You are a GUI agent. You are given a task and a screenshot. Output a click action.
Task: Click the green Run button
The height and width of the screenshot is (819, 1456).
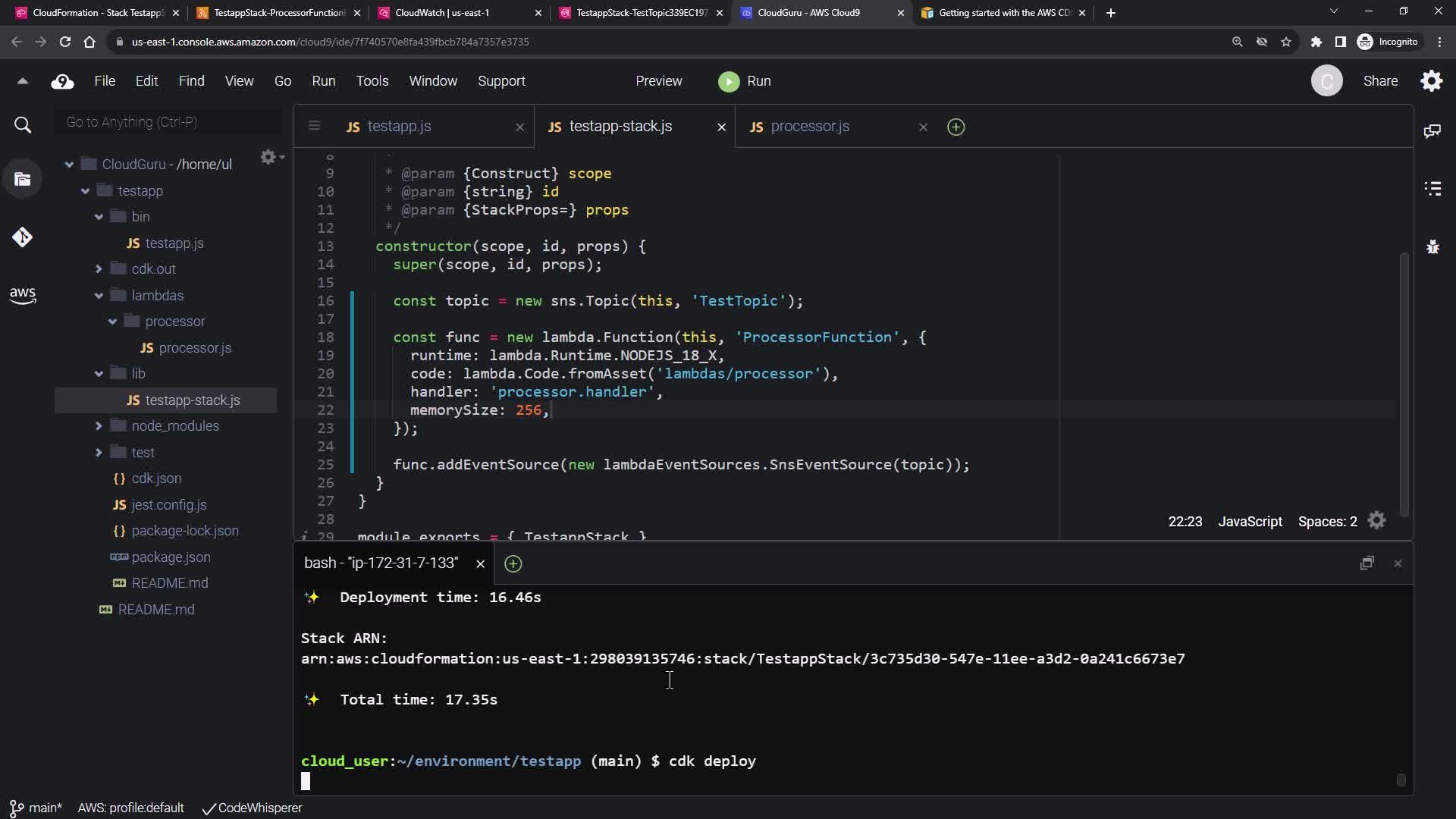coord(745,81)
